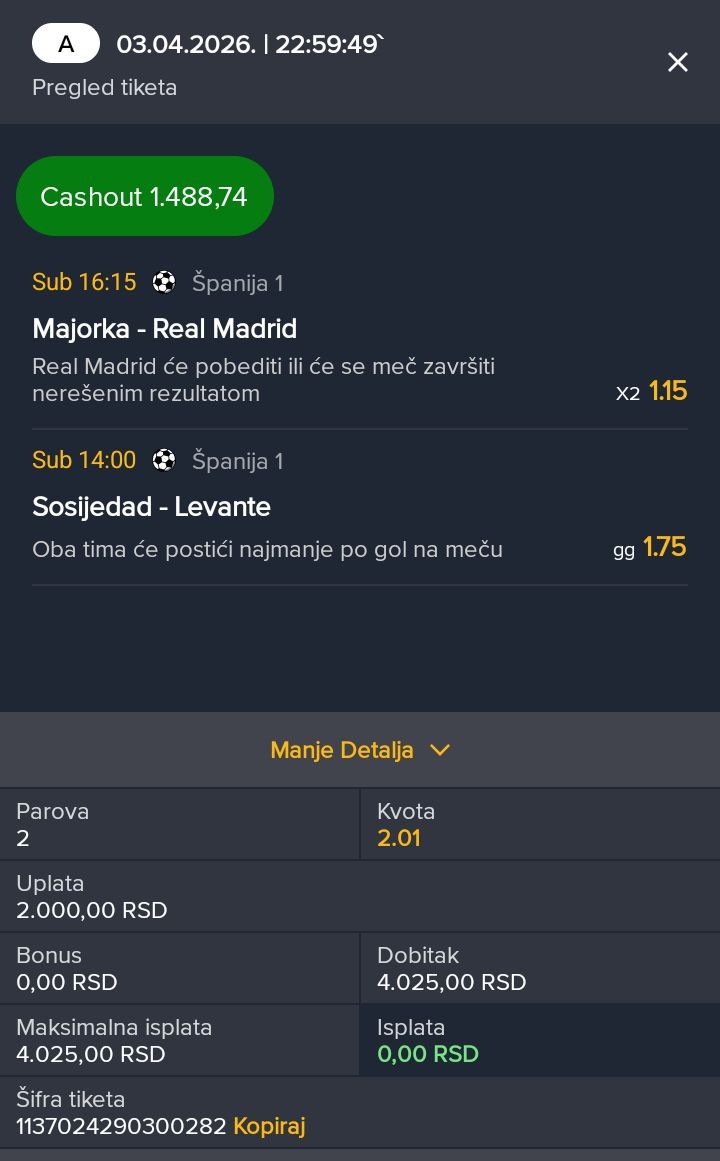
Task: Click the Pregled tiketa heading
Action: [104, 88]
